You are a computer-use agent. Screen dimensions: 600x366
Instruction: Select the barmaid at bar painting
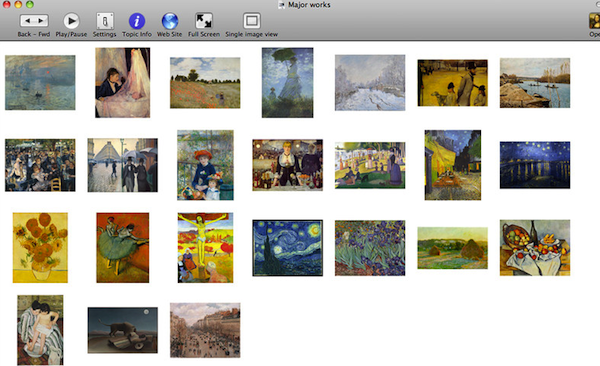tap(287, 165)
